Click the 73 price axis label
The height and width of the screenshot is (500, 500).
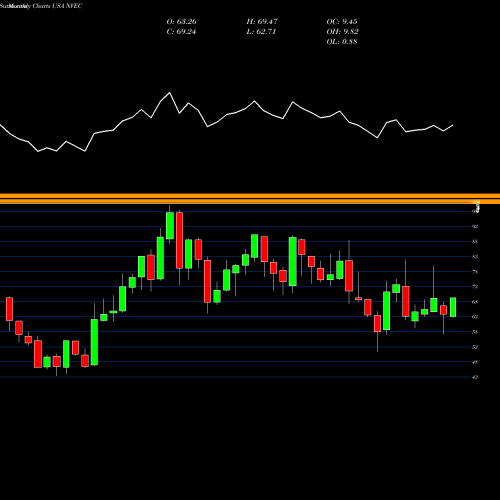pos(475,287)
